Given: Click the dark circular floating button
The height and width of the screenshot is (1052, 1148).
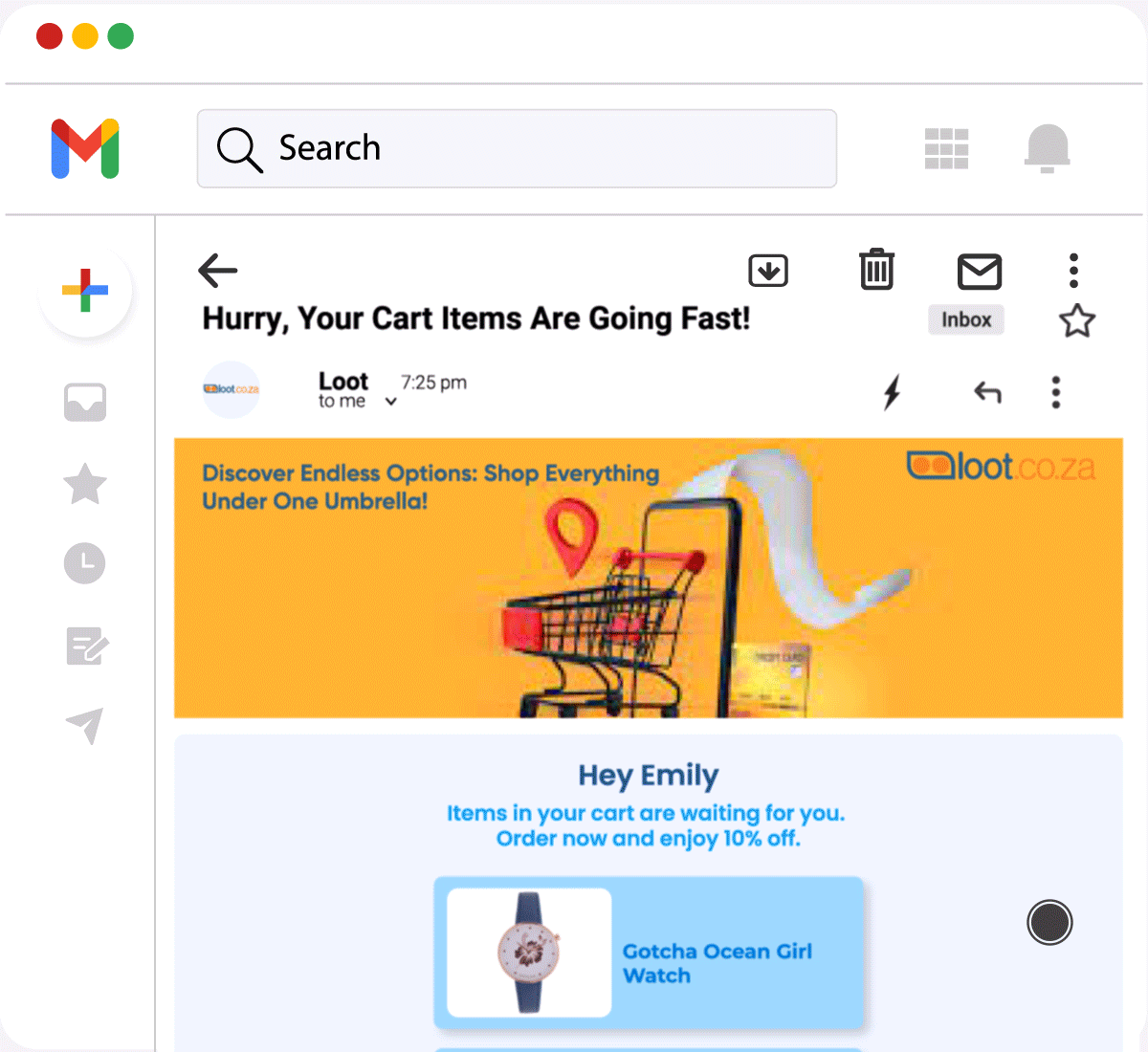Looking at the screenshot, I should (1049, 923).
